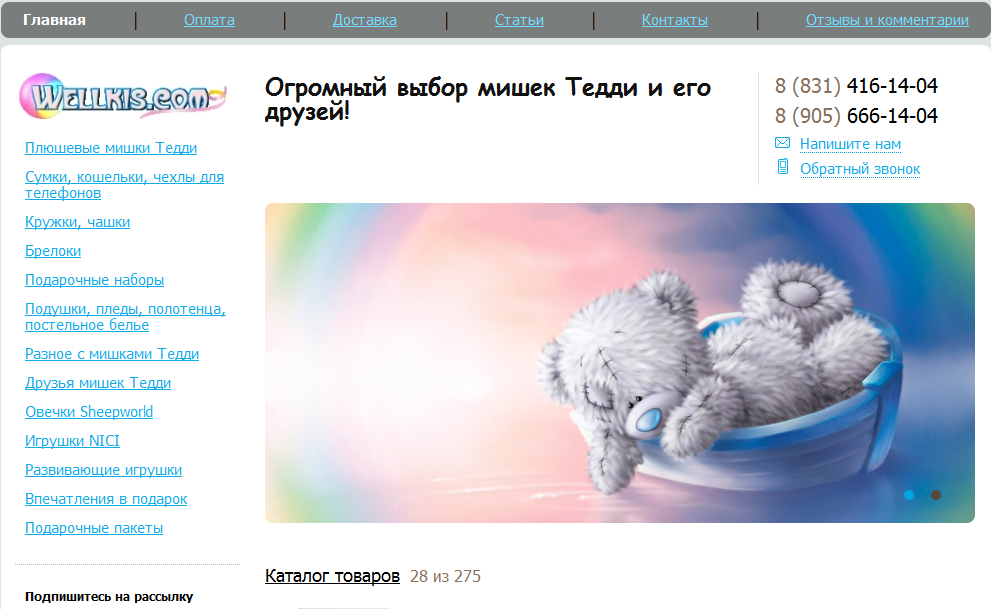This screenshot has width=991, height=609.
Task: Open the Кружки, чашки category
Action: pyautogui.click(x=77, y=222)
